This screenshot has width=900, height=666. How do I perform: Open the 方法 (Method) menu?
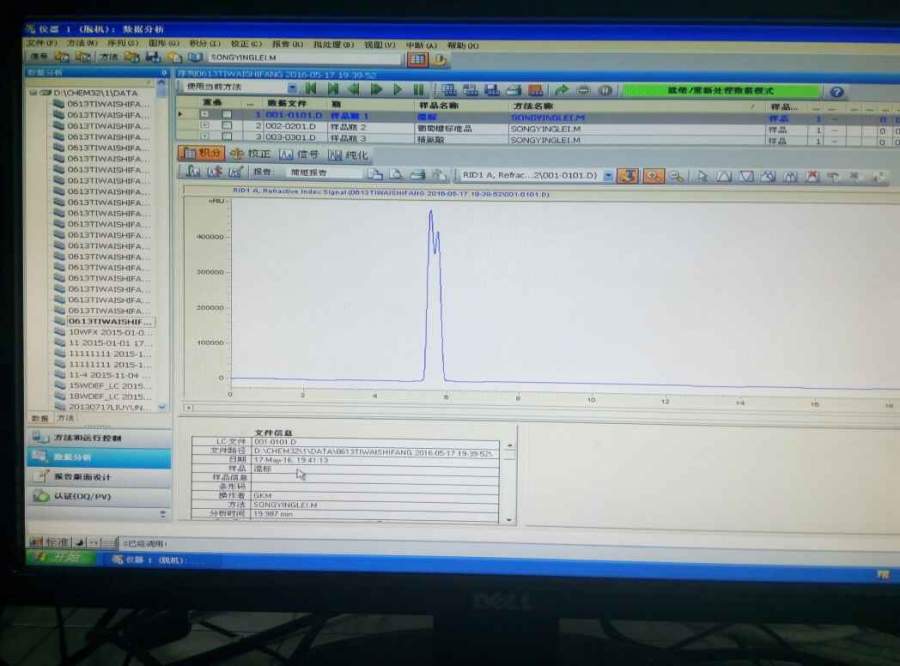tap(82, 43)
